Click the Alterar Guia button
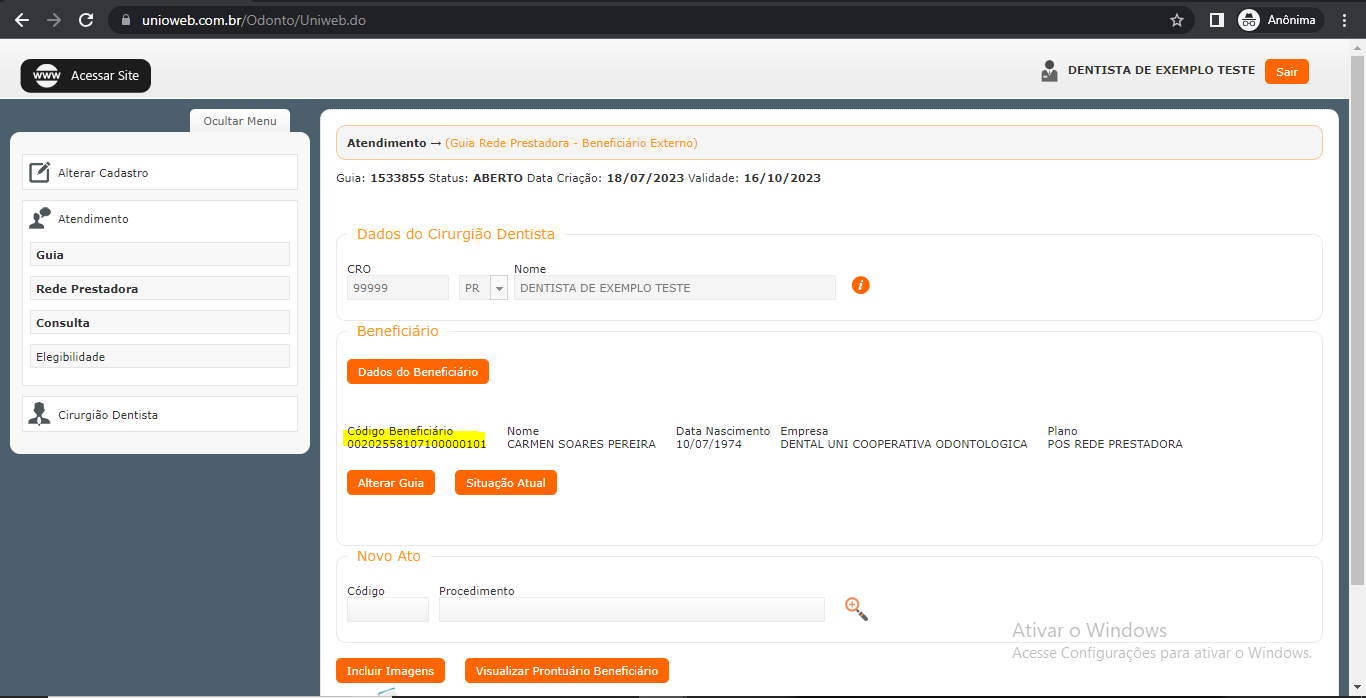The width and height of the screenshot is (1366, 698). (391, 483)
